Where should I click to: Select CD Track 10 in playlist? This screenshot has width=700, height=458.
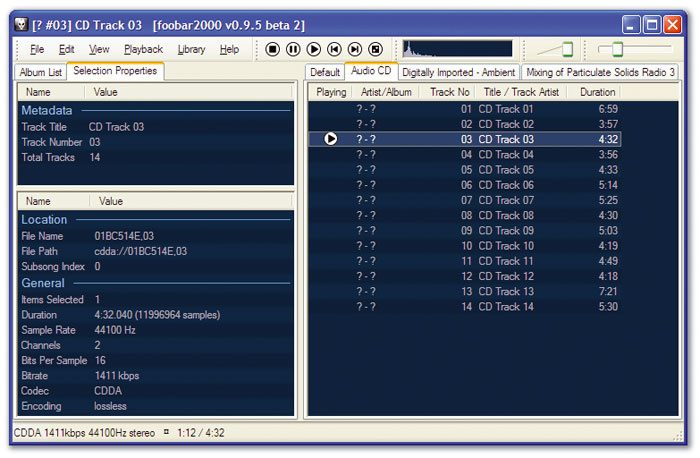point(464,246)
